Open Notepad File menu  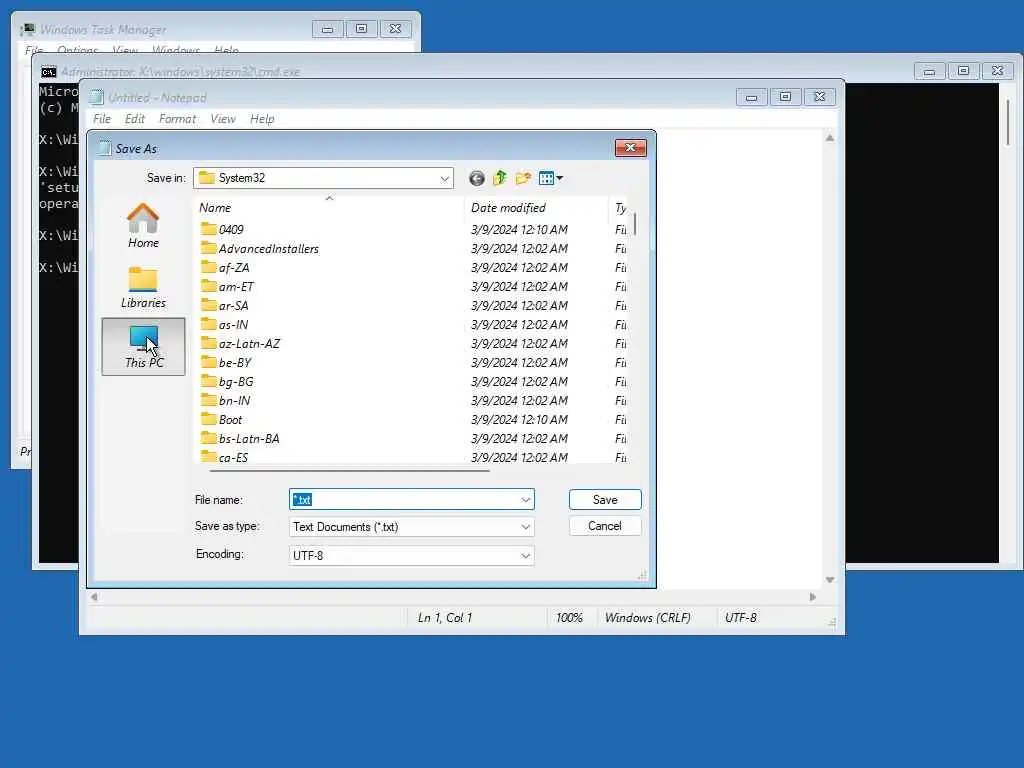click(102, 119)
